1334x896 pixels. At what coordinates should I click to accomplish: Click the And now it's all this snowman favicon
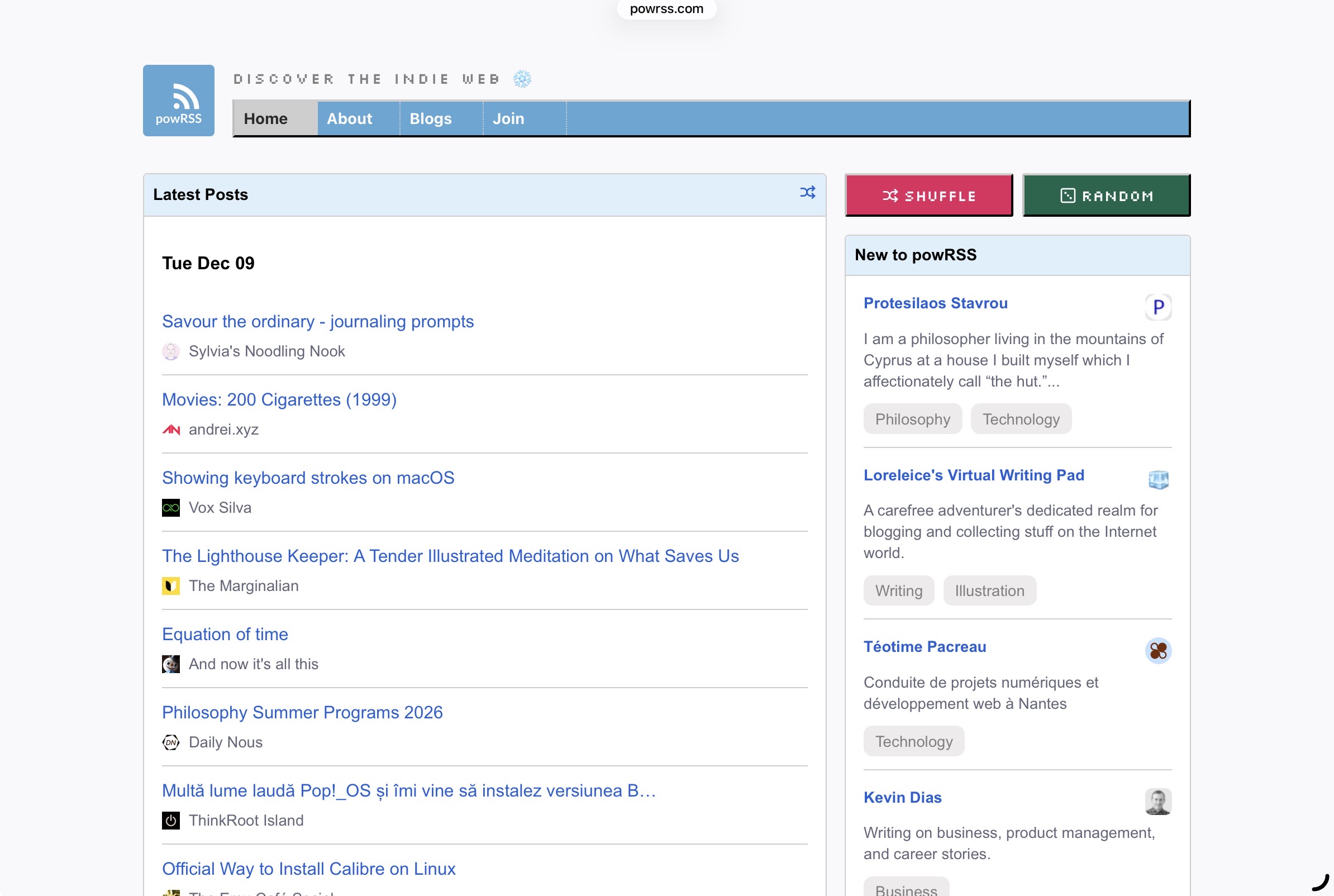click(171, 664)
